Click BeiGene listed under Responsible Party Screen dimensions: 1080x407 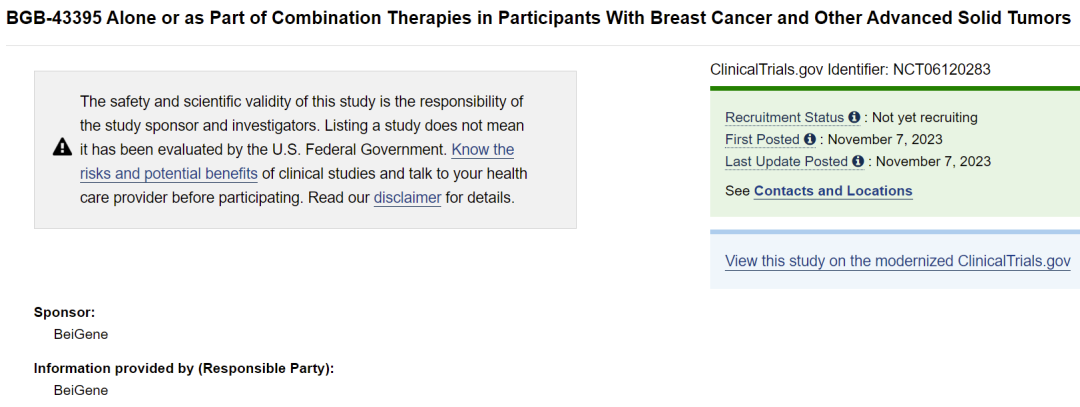tap(81, 390)
